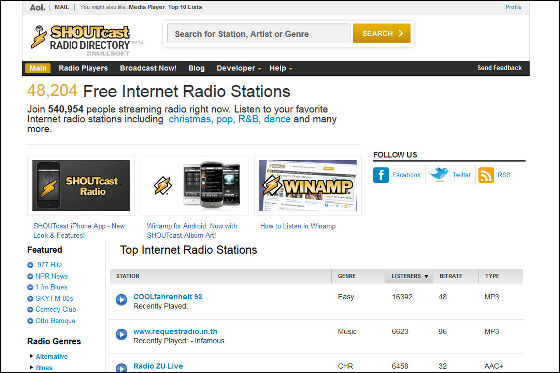Click the Twitter bird icon
Viewport: 560px width, 373px height.
pyautogui.click(x=438, y=174)
